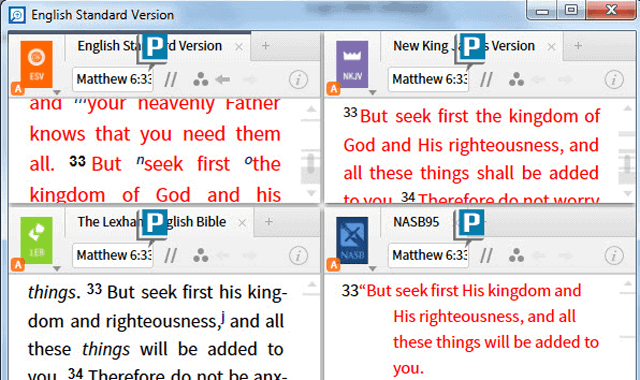The height and width of the screenshot is (380, 640).
Task: Click back arrow in ESV toolbar
Action: tap(223, 79)
